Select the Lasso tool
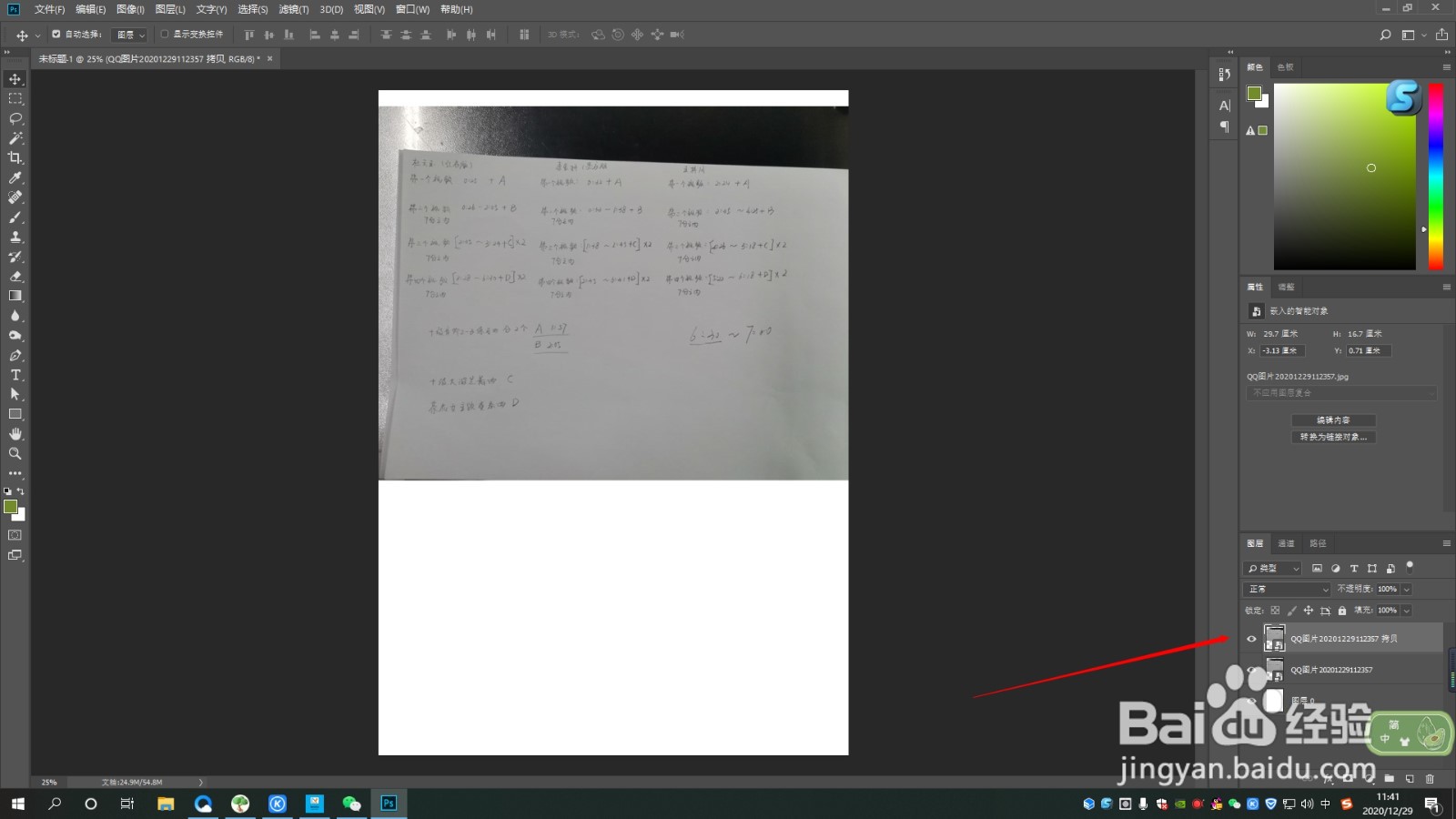1456x819 pixels. (x=15, y=118)
